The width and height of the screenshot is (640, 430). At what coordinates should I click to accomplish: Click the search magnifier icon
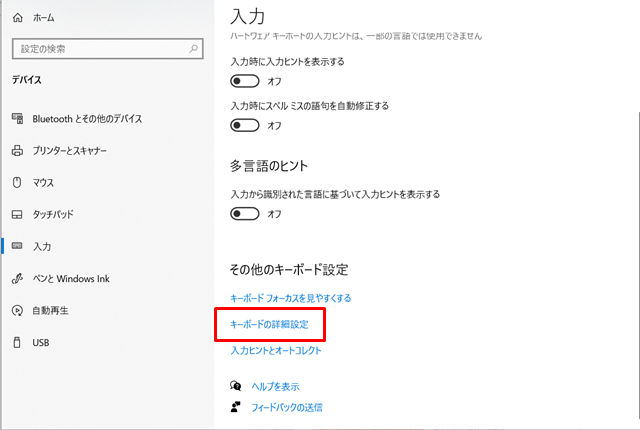(193, 49)
